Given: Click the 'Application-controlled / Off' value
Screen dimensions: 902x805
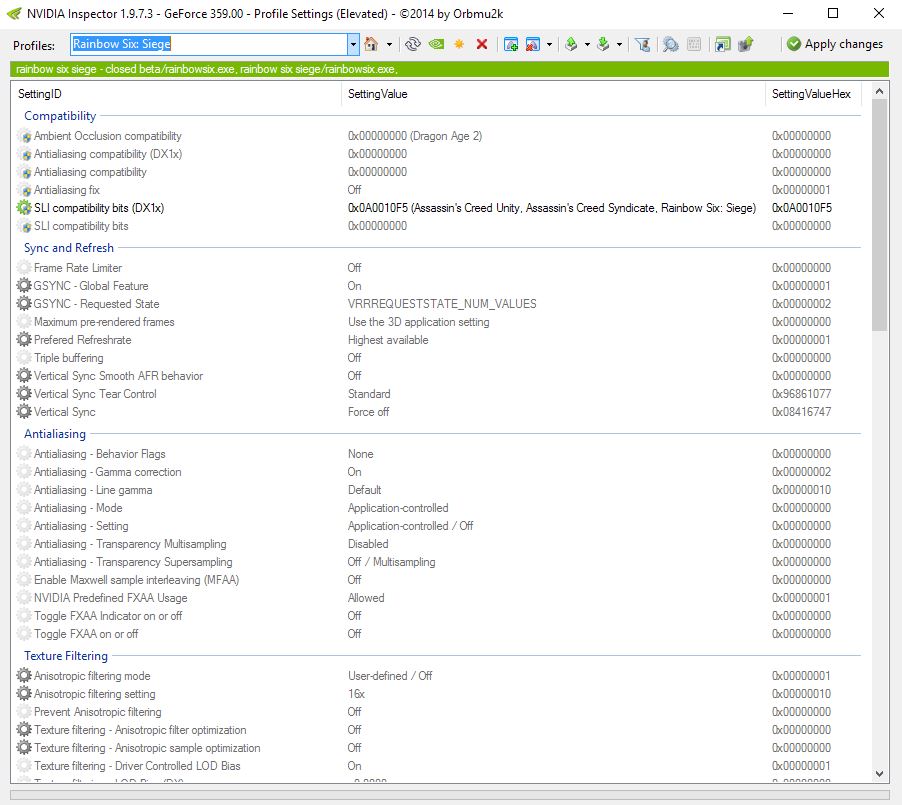Looking at the screenshot, I should tap(410, 526).
